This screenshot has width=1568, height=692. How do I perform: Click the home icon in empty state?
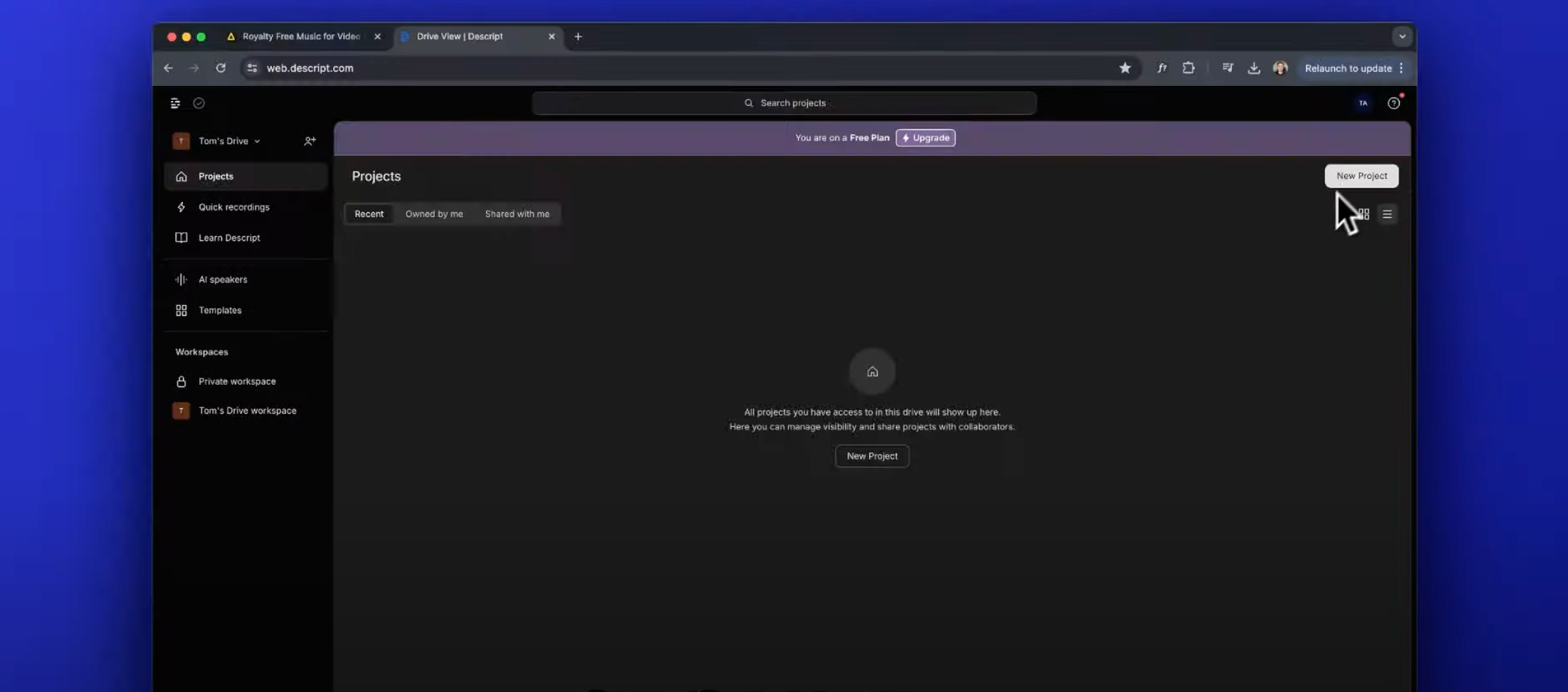click(872, 371)
